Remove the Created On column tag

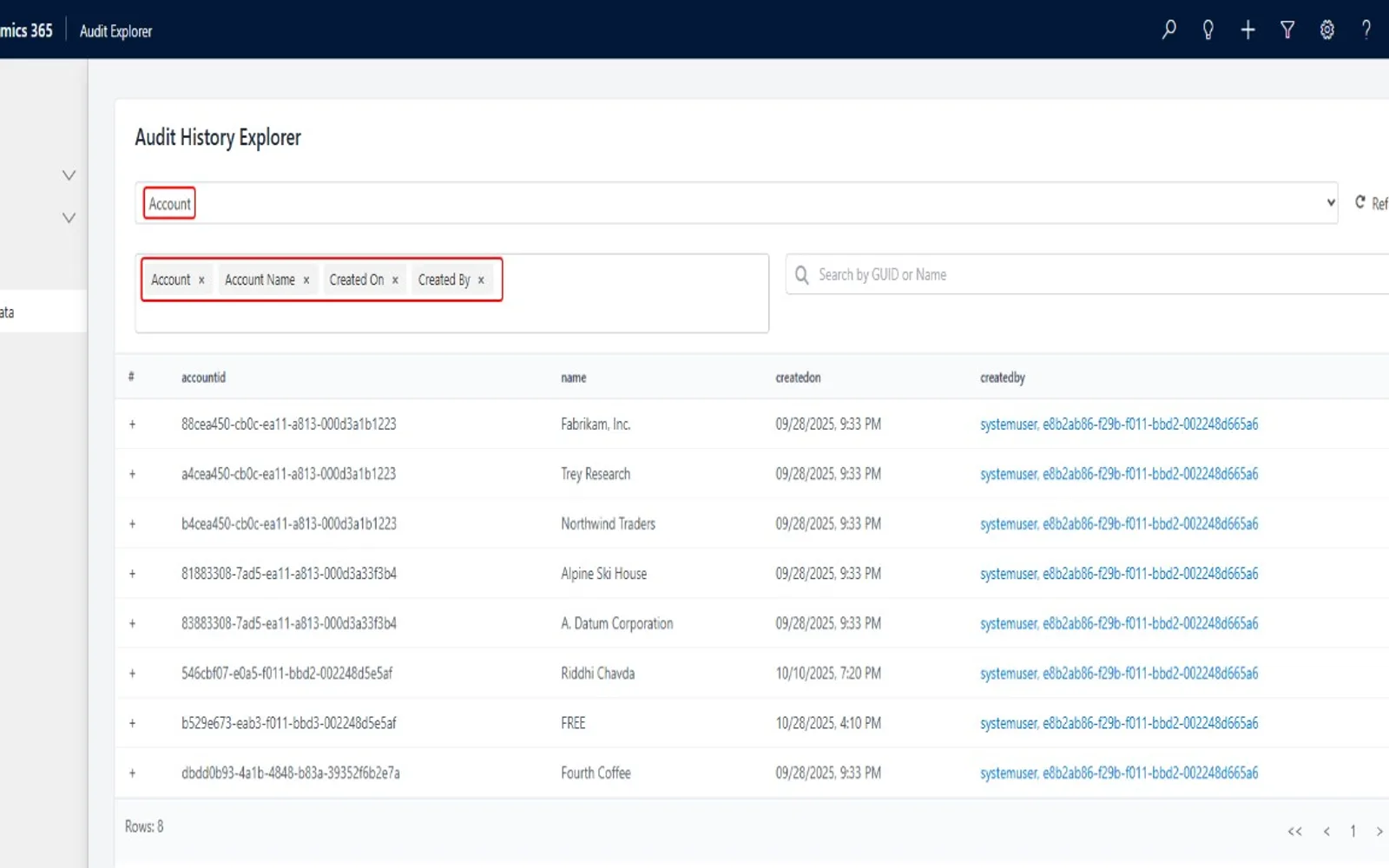(395, 280)
